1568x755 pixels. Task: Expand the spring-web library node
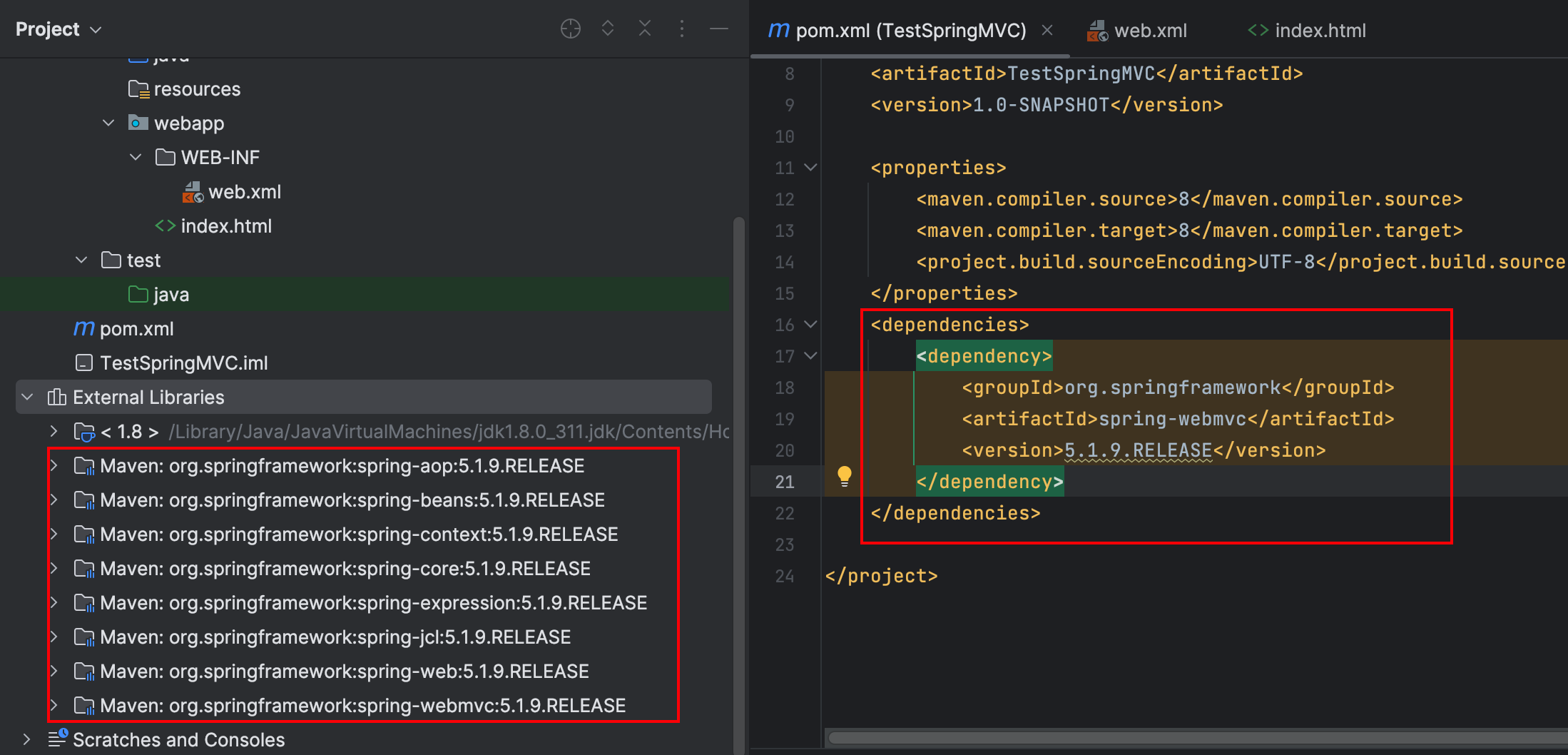pos(54,671)
